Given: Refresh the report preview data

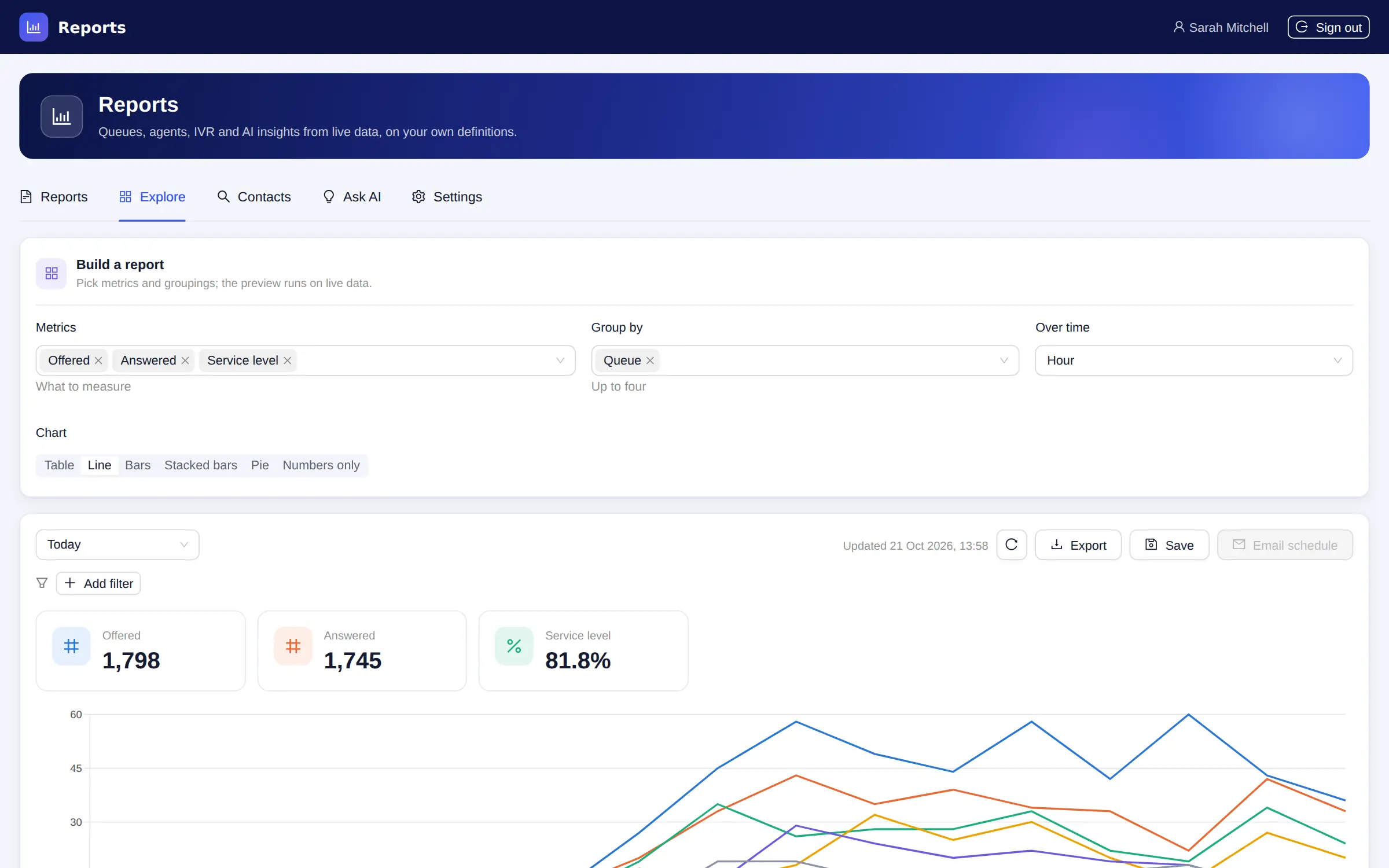Looking at the screenshot, I should tap(1011, 545).
